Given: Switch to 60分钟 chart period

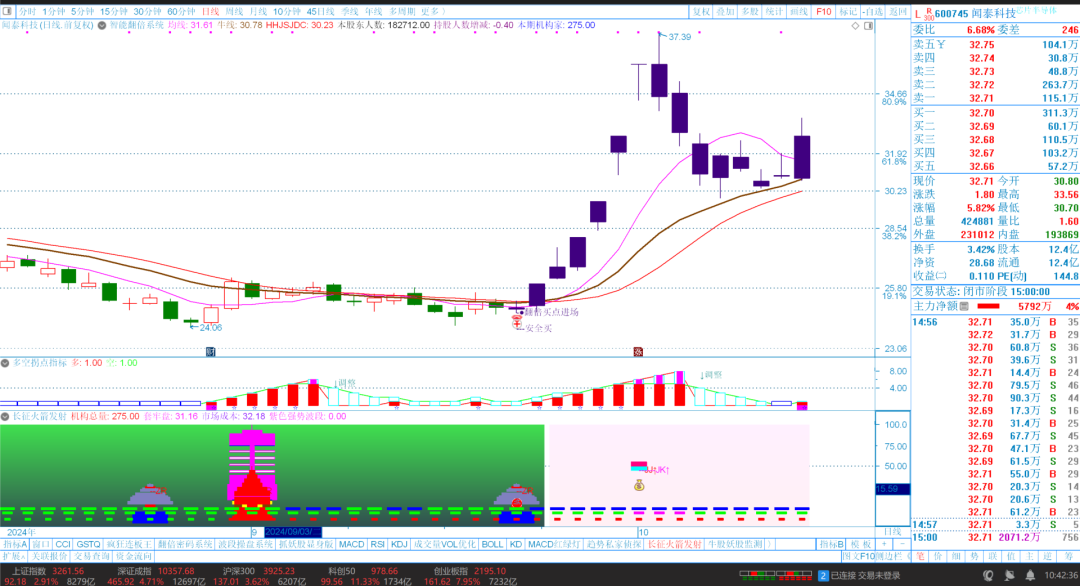Looking at the screenshot, I should tap(181, 12).
